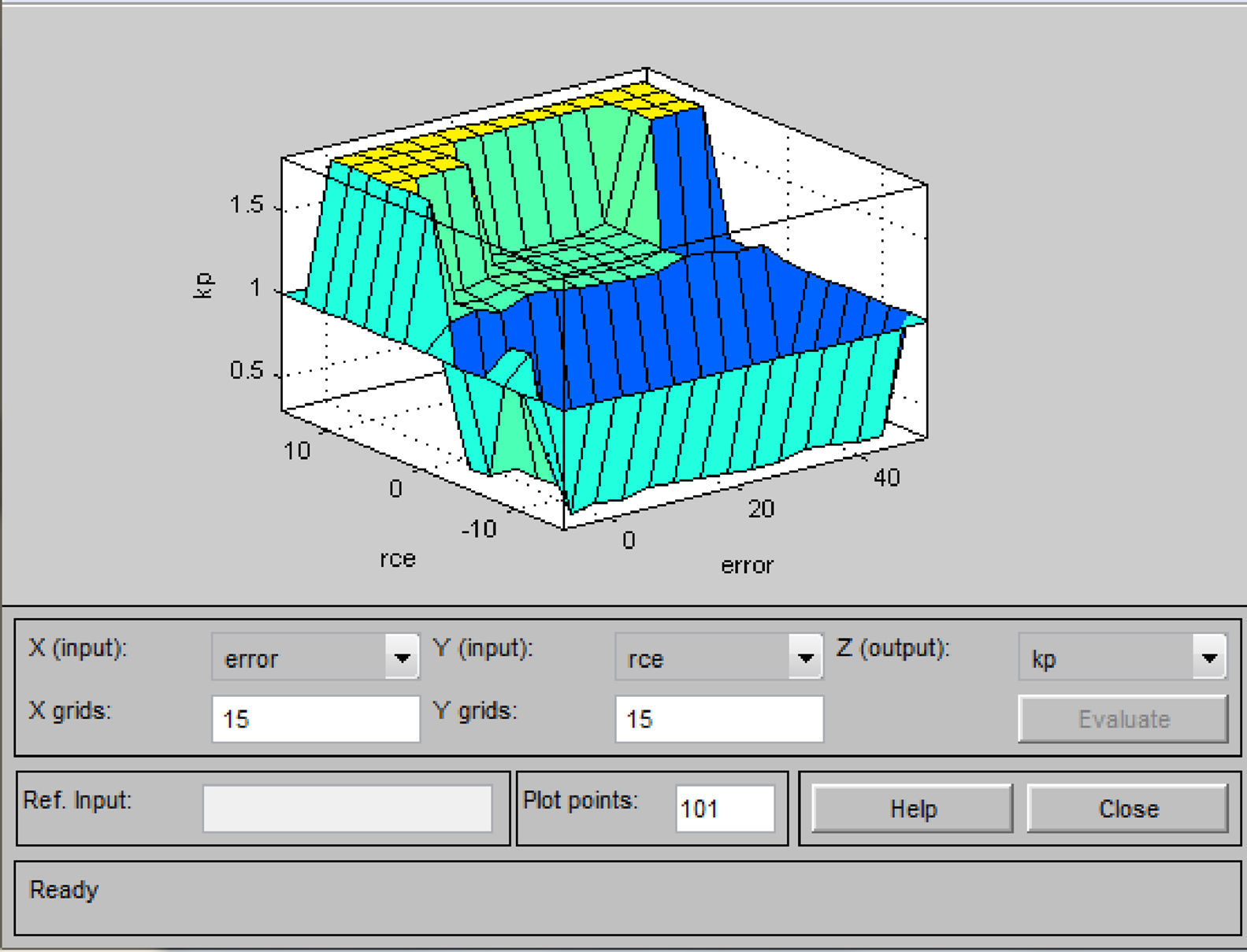Click the Ref. Input text field
1247x952 pixels.
click(347, 809)
